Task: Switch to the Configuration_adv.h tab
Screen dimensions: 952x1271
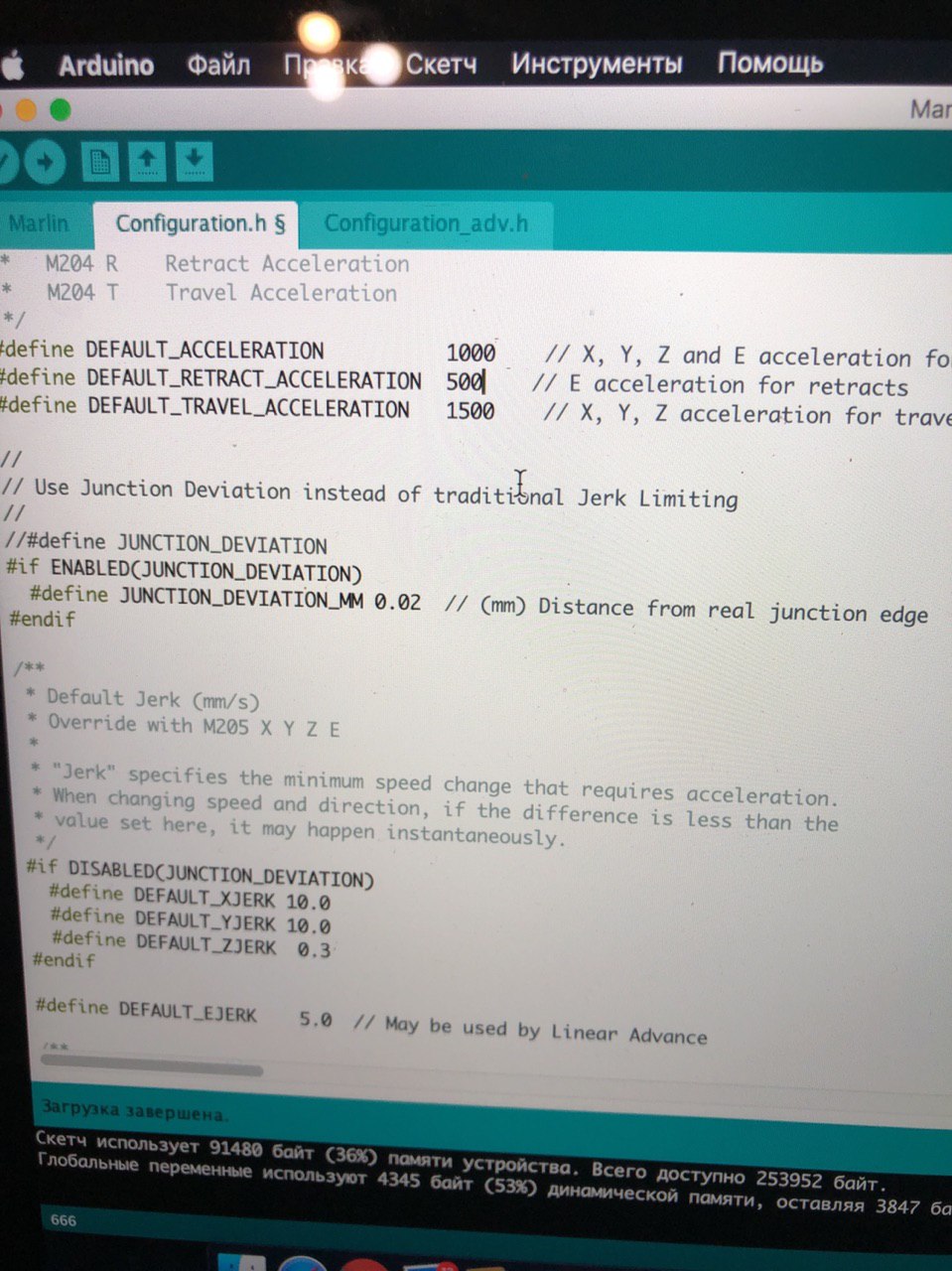Action: click(x=426, y=222)
